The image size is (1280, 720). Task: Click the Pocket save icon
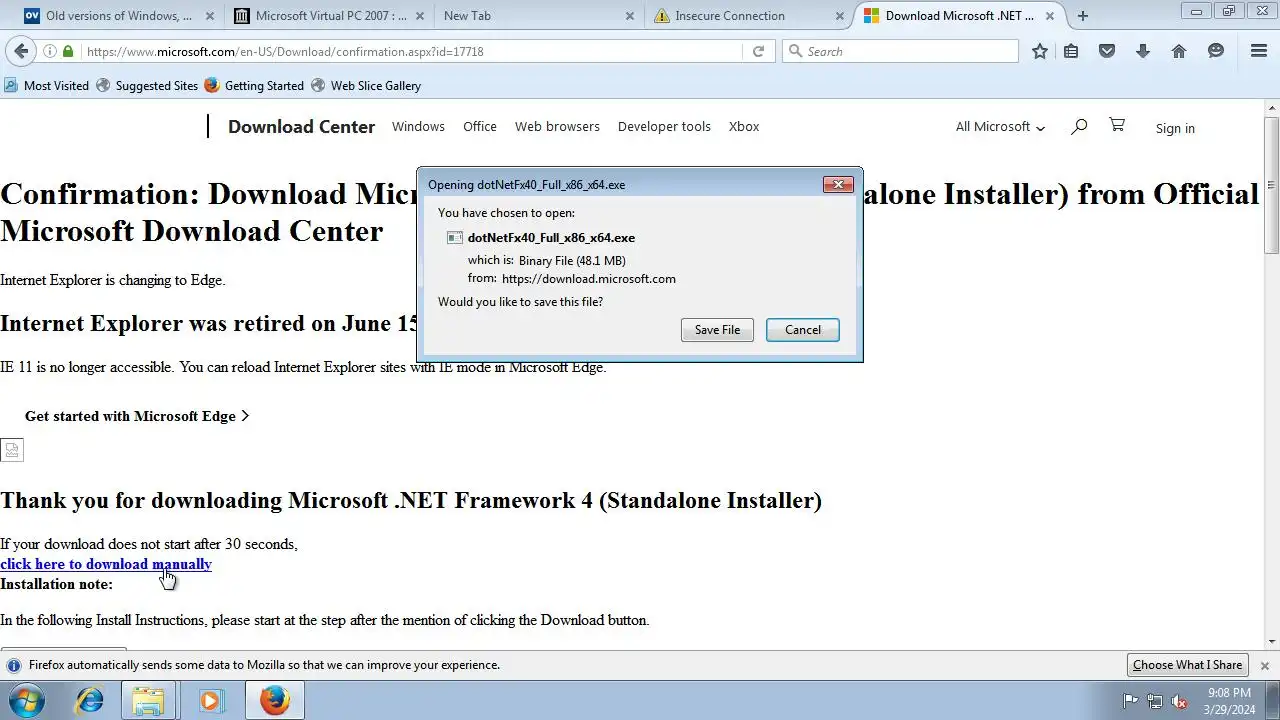click(x=1107, y=51)
